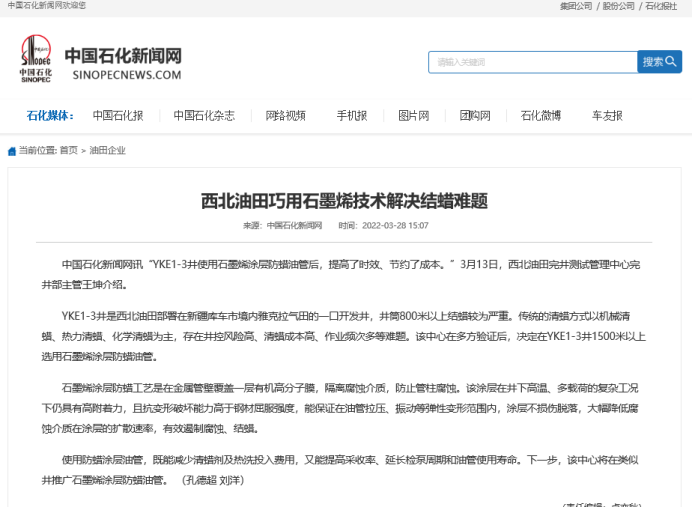The height and width of the screenshot is (507, 692).
Task: Click the SINOPECNEWS.COM text
Action: coord(127,75)
